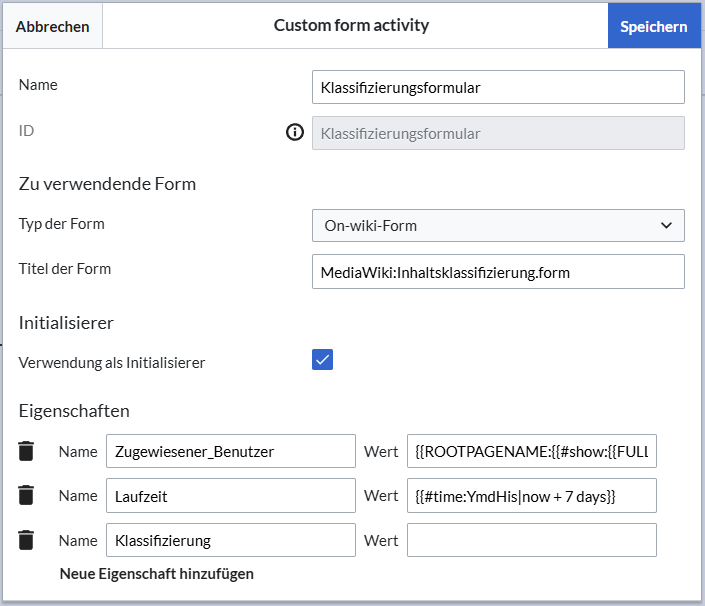Select the ROOTPAGENAME value field
705x606 pixels.
coord(531,452)
